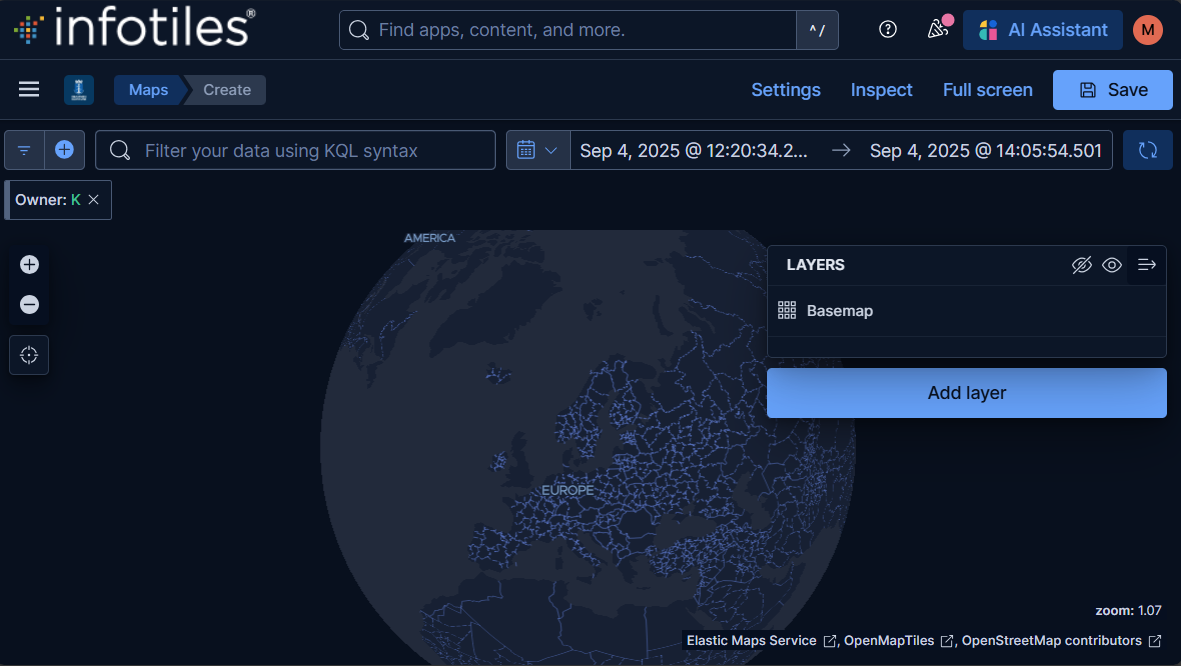Click the fit-to-data bounds icon
The width and height of the screenshot is (1181, 666).
[28, 354]
